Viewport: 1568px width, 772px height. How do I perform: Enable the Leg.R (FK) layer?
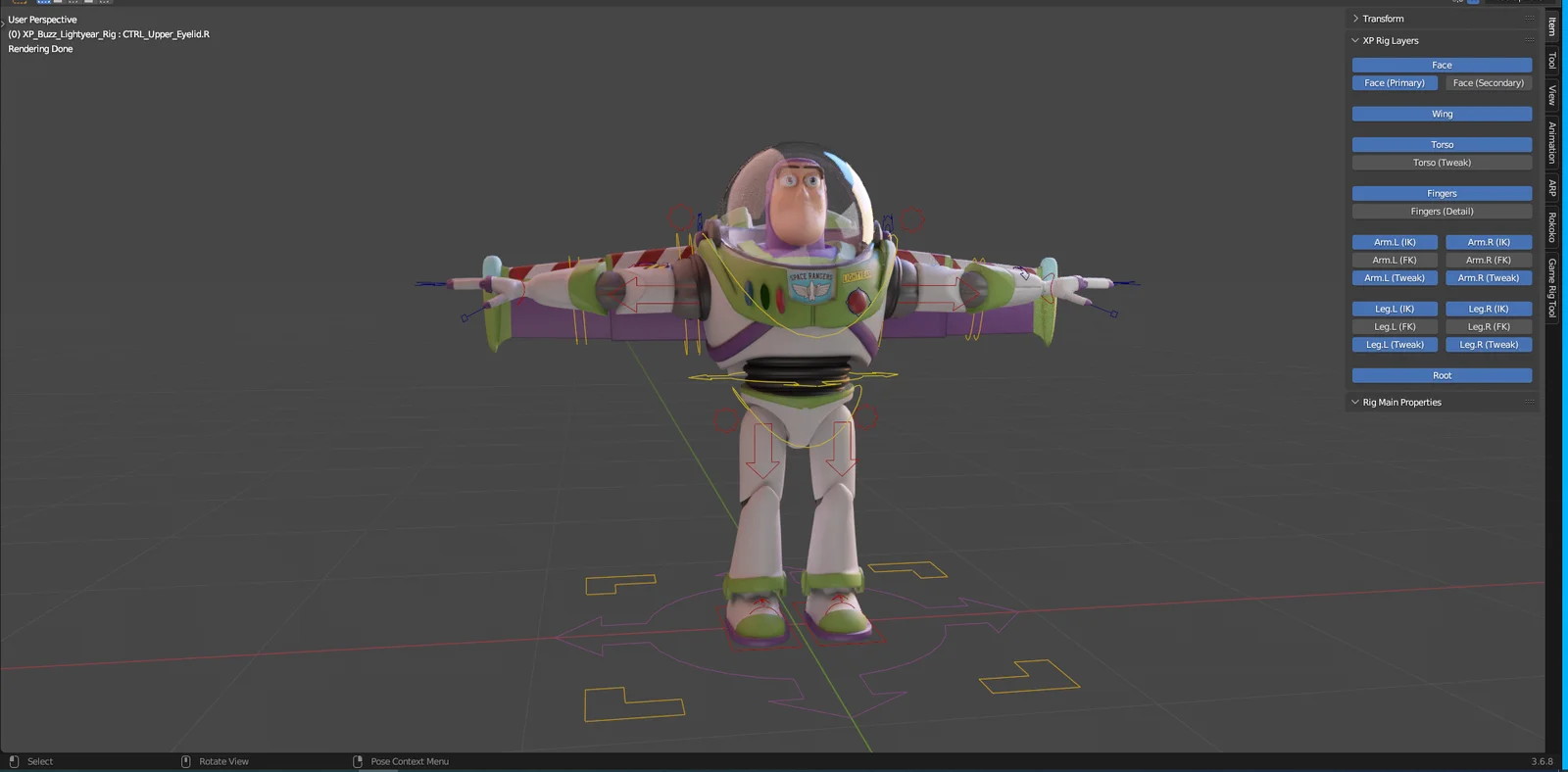tap(1489, 326)
